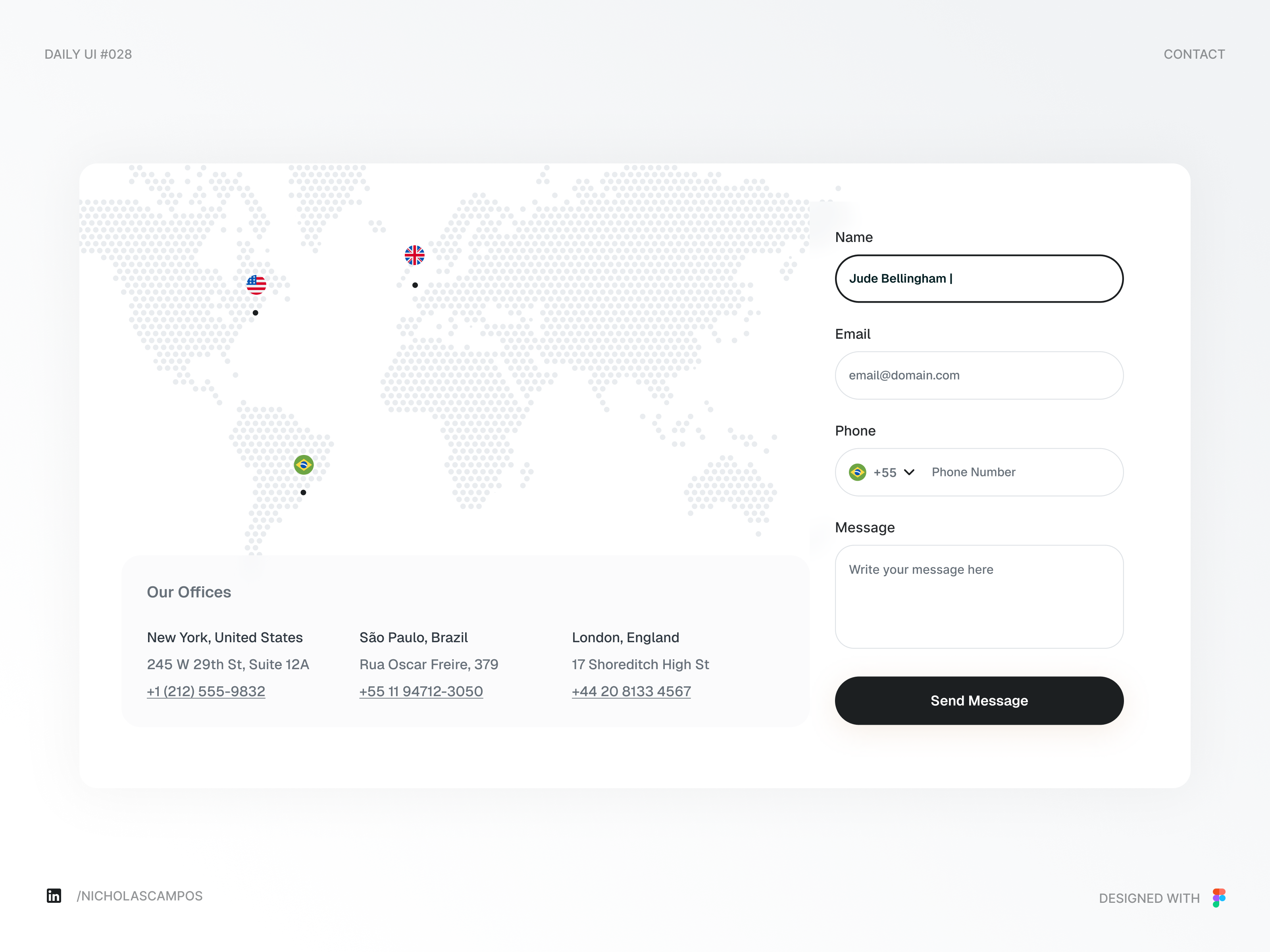Click the DAILY UI #028 header text
Image resolution: width=1270 pixels, height=952 pixels.
89,54
